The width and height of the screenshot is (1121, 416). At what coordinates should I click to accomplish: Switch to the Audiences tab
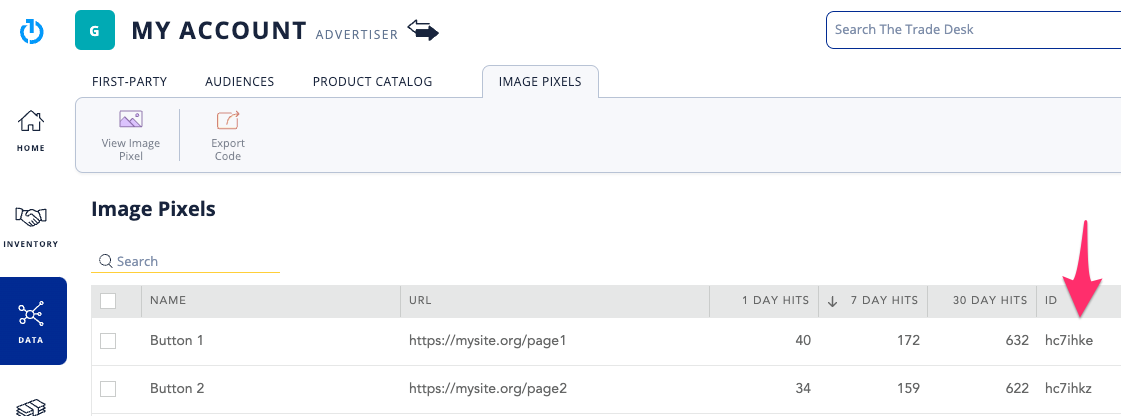[239, 82]
